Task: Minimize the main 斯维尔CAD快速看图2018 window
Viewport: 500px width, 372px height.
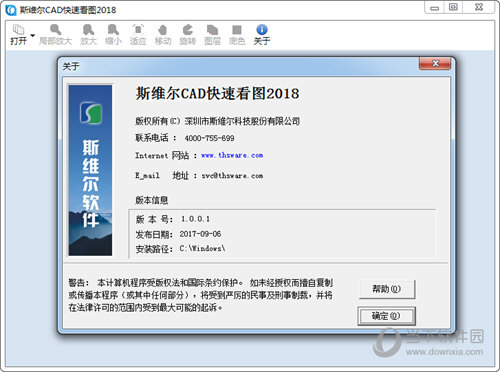Action: coord(434,8)
